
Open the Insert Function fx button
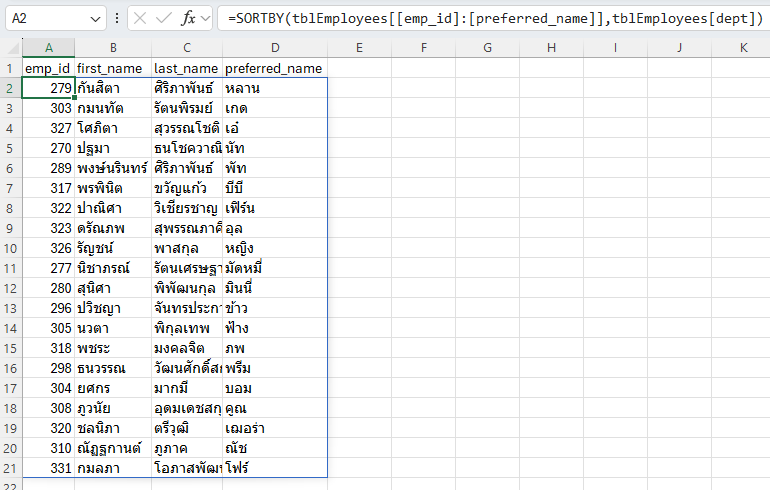click(188, 19)
